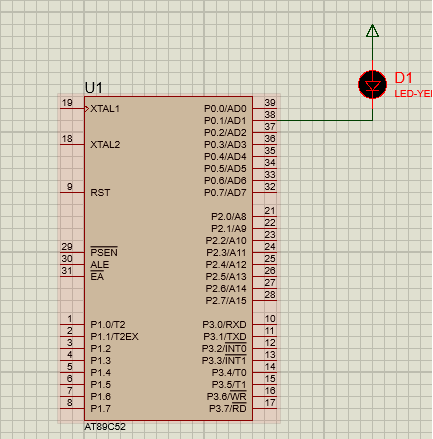433x439 pixels.
Task: Click the P0.0/AD0 pin label
Action: coord(225,109)
